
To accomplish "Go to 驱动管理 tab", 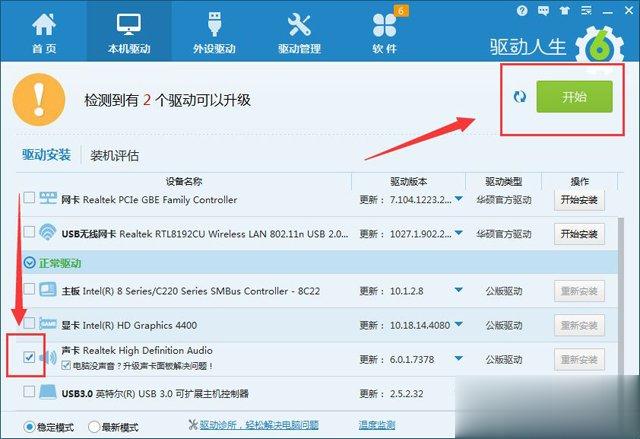I will [299, 33].
